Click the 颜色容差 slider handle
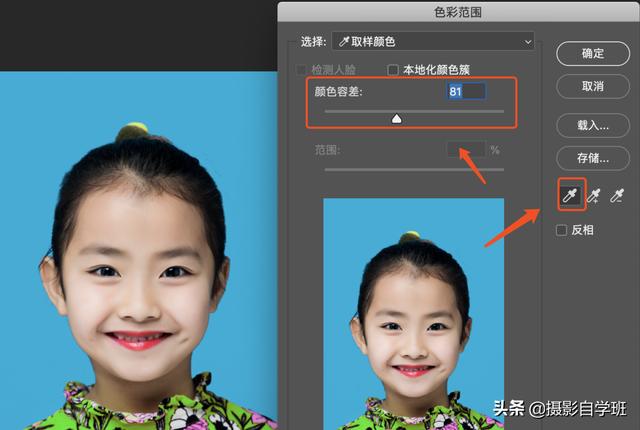This screenshot has height=430, width=640. pos(396,118)
